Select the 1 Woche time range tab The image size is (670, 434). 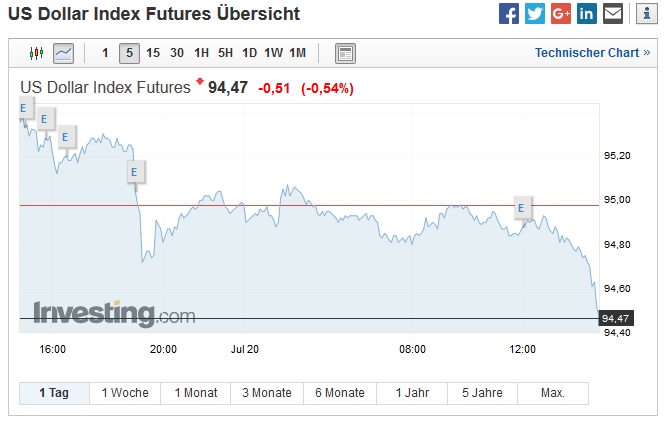point(125,393)
